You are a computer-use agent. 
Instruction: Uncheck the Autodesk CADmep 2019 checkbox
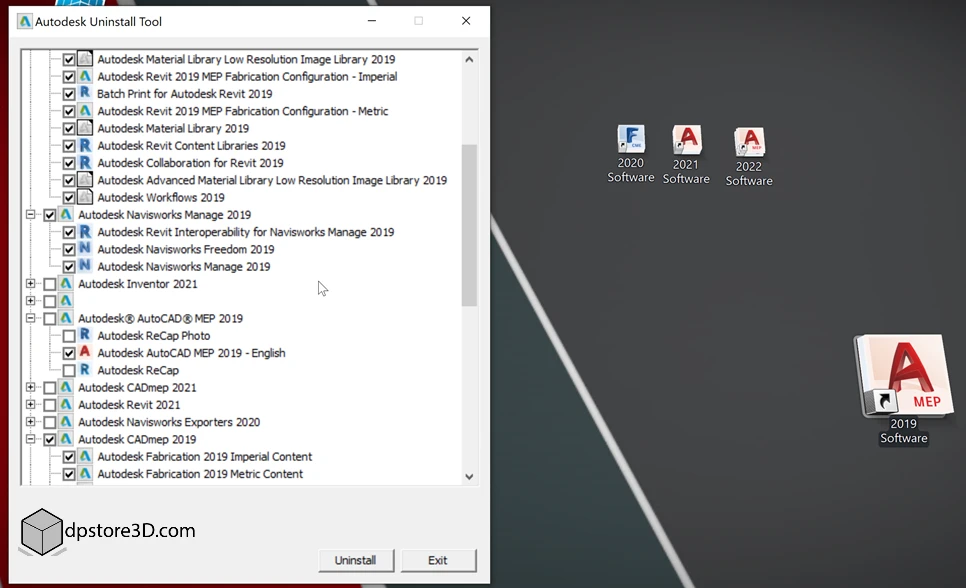tap(50, 439)
